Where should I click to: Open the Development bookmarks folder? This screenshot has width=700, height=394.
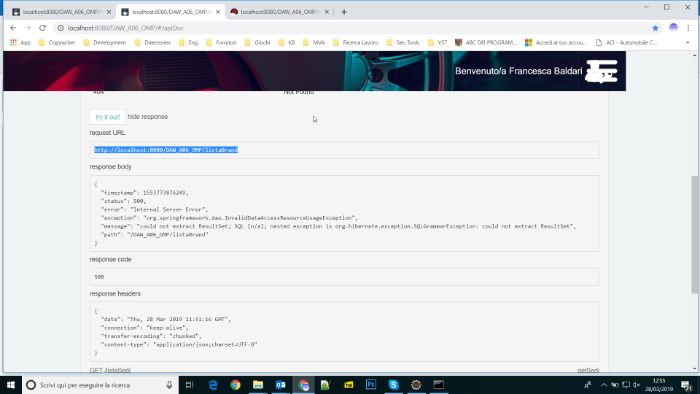(x=105, y=42)
